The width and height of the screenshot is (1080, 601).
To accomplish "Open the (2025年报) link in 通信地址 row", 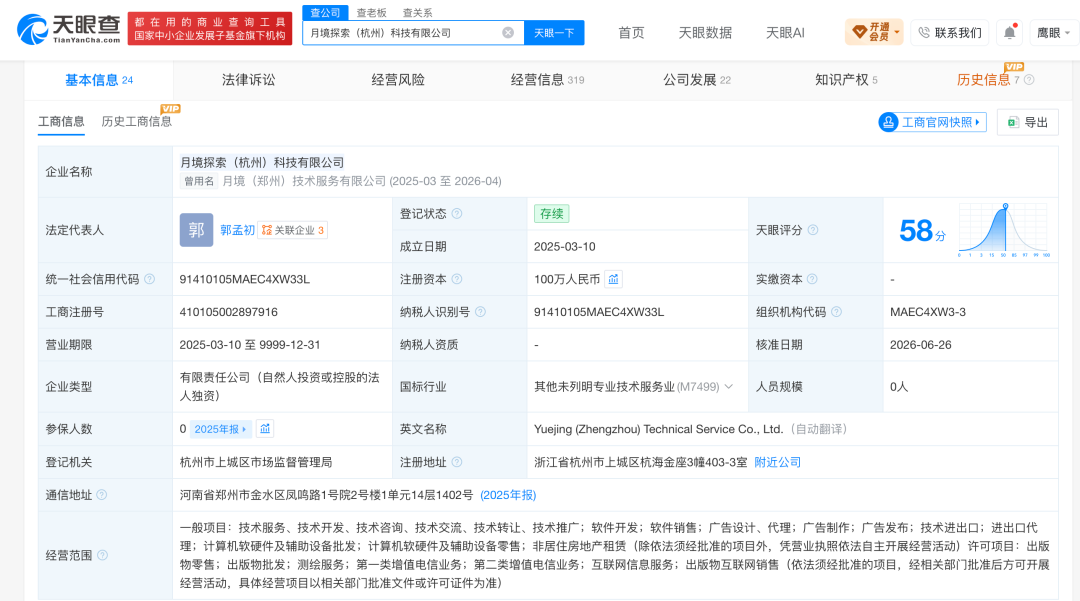I will point(508,495).
